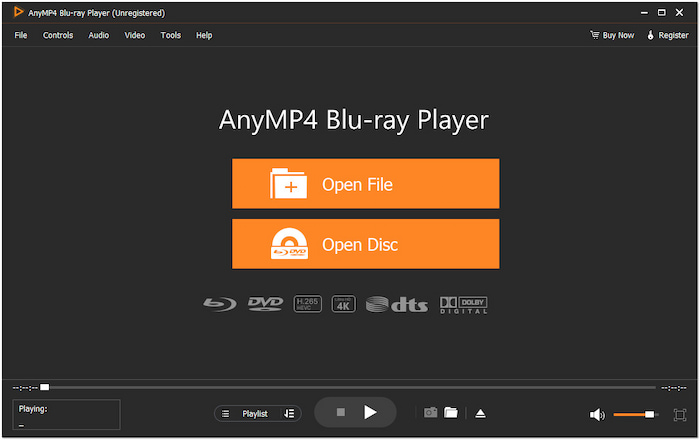
Task: Click the H.265 HEVC logo
Action: (x=308, y=304)
